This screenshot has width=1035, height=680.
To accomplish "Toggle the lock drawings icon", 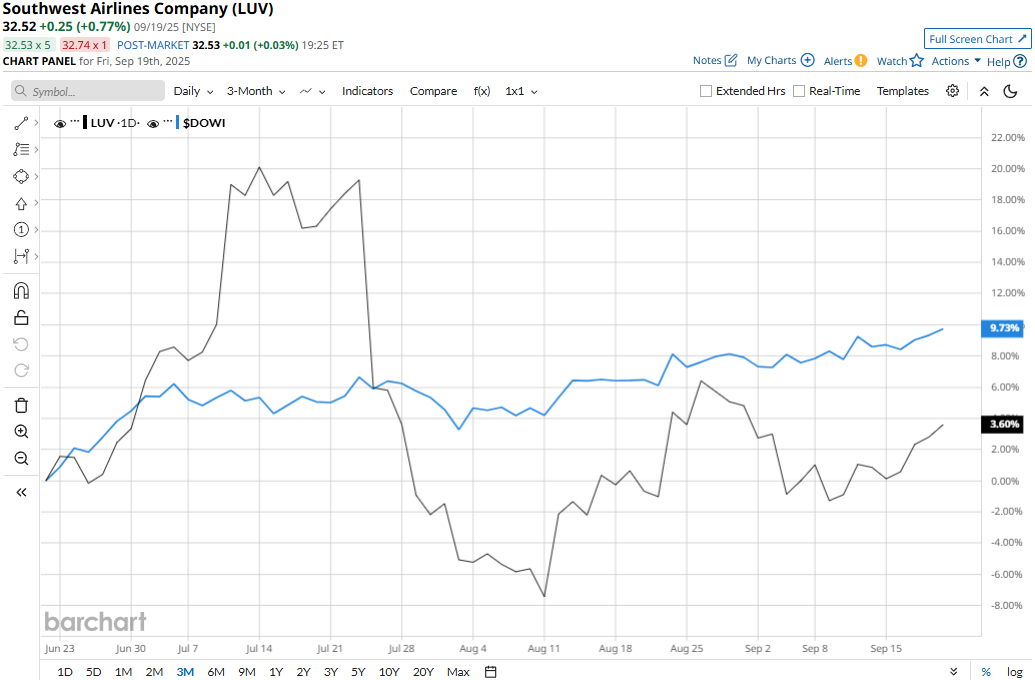I will click(x=21, y=318).
